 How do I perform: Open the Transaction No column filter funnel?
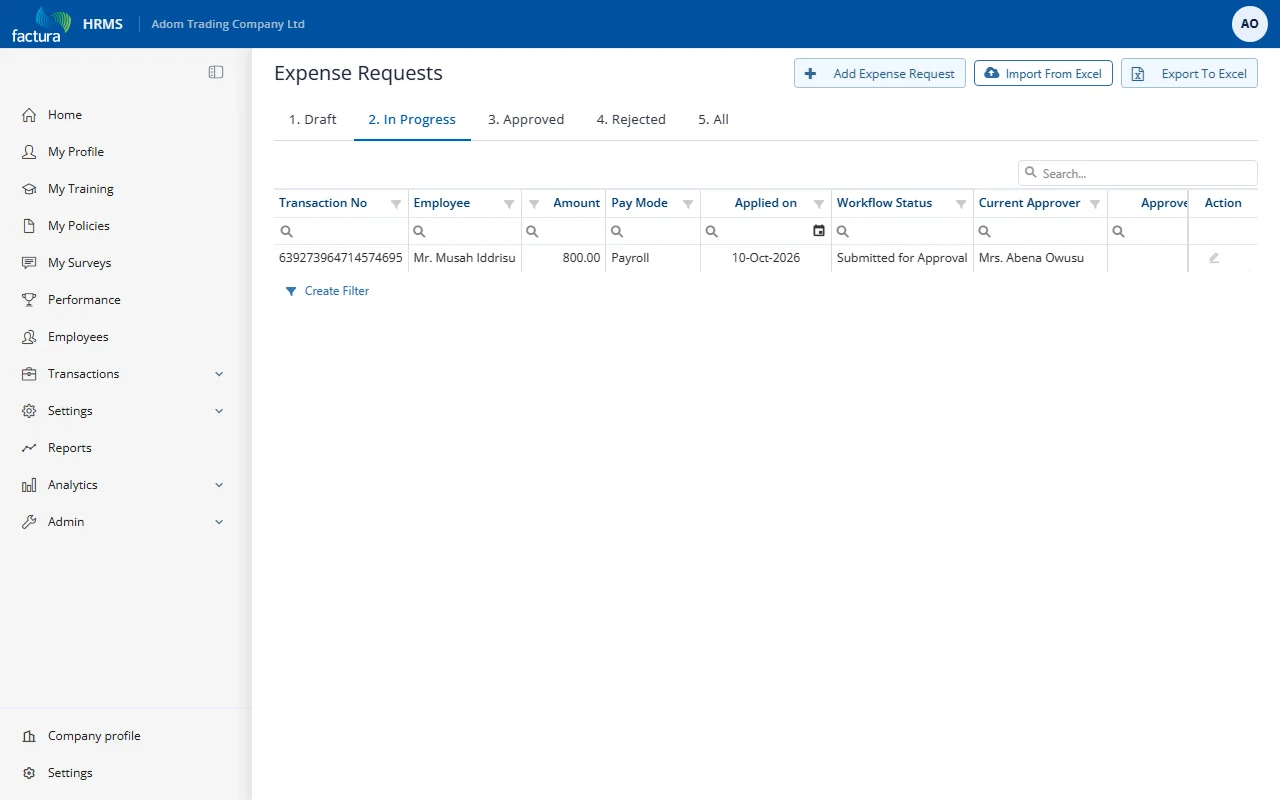(x=396, y=204)
